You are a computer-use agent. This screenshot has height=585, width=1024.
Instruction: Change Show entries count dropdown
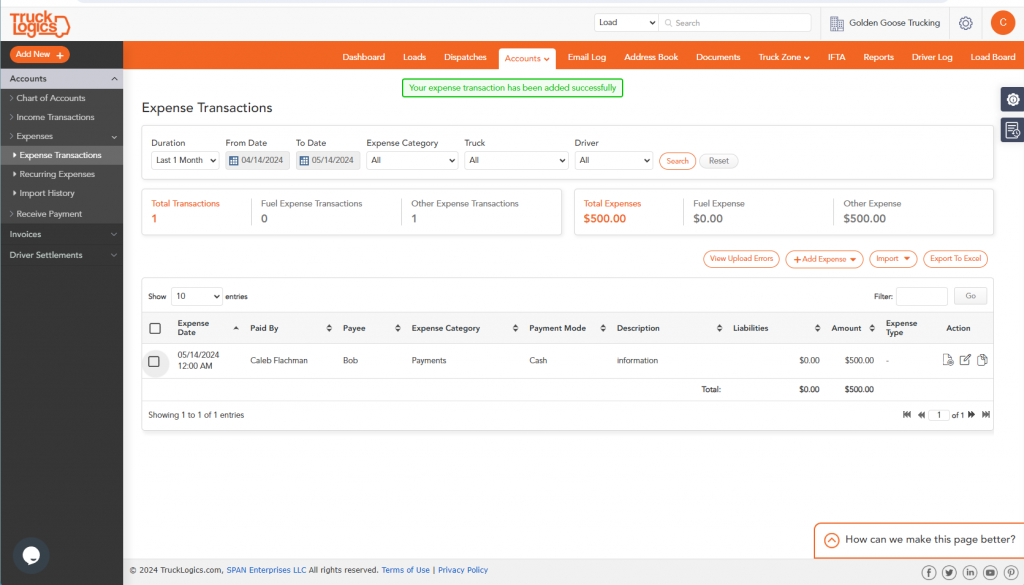click(x=197, y=296)
